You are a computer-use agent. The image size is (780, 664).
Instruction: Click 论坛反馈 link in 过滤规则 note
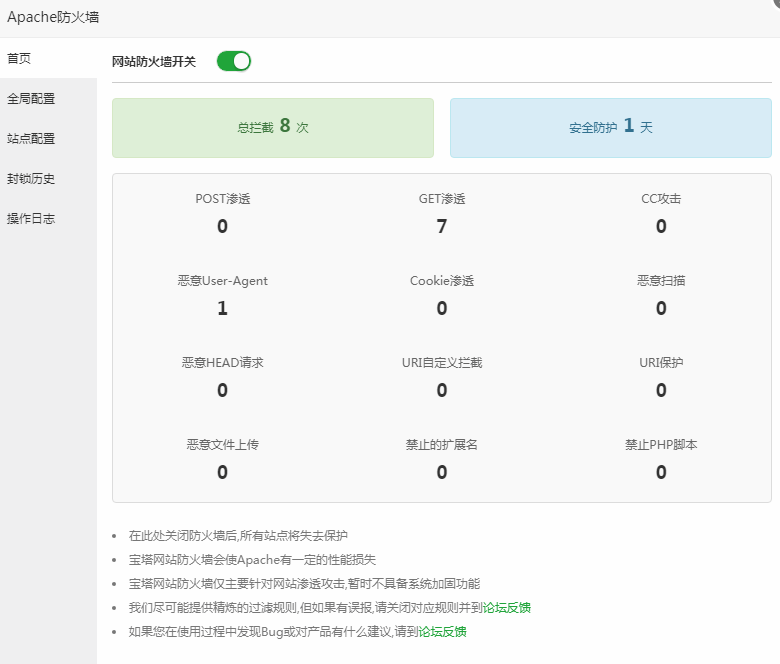click(506, 607)
